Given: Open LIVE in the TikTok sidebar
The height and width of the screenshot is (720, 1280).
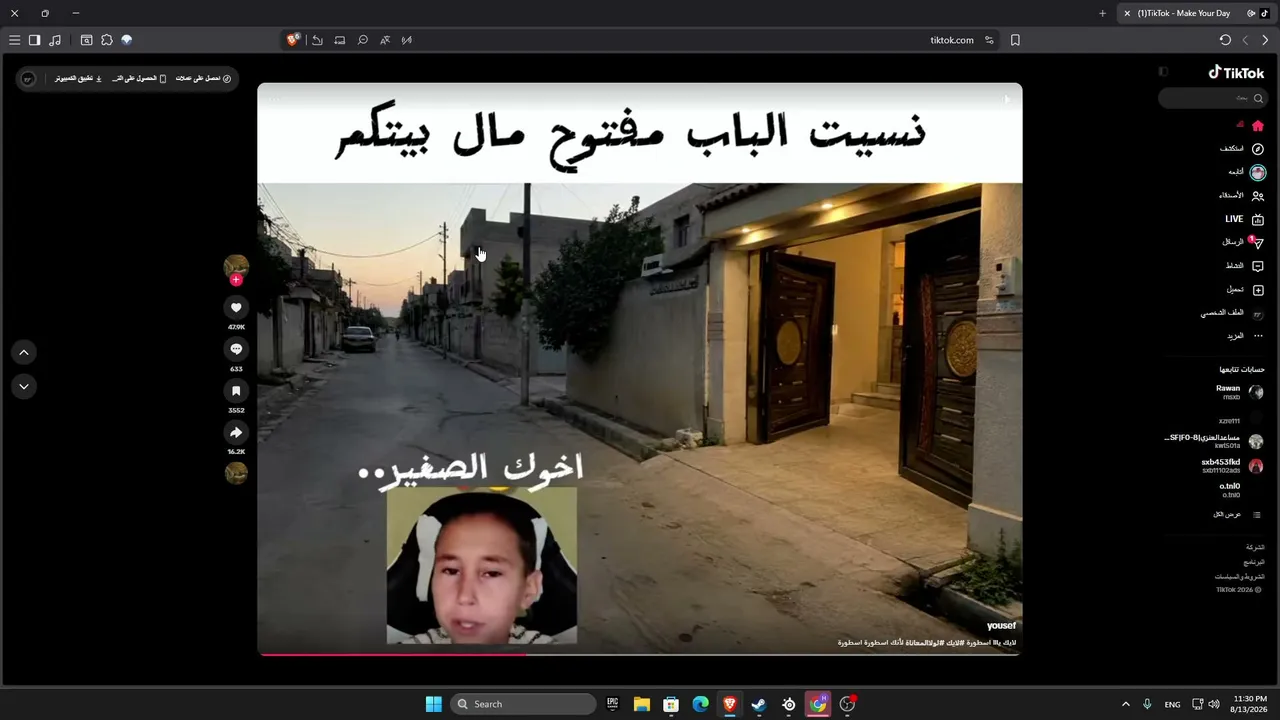Looking at the screenshot, I should (1244, 219).
